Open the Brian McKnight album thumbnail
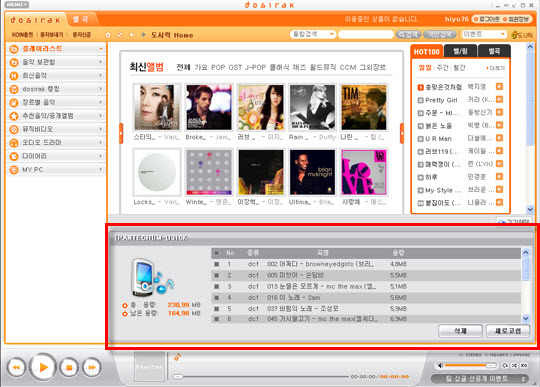 pyautogui.click(x=312, y=172)
